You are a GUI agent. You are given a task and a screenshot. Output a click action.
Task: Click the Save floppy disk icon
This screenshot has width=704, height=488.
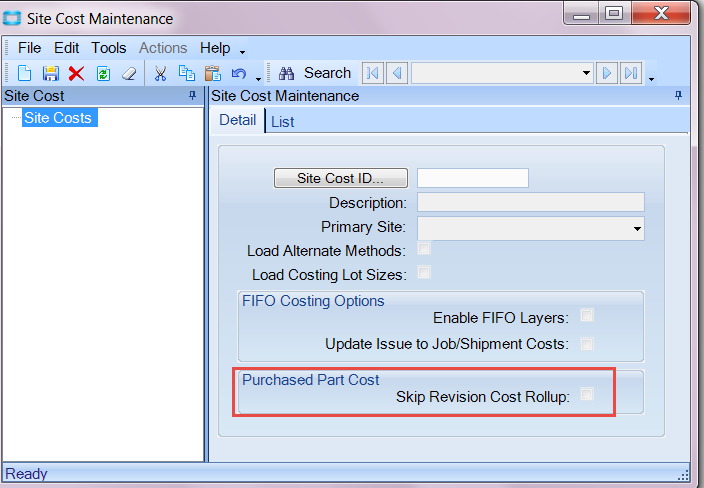pyautogui.click(x=51, y=73)
